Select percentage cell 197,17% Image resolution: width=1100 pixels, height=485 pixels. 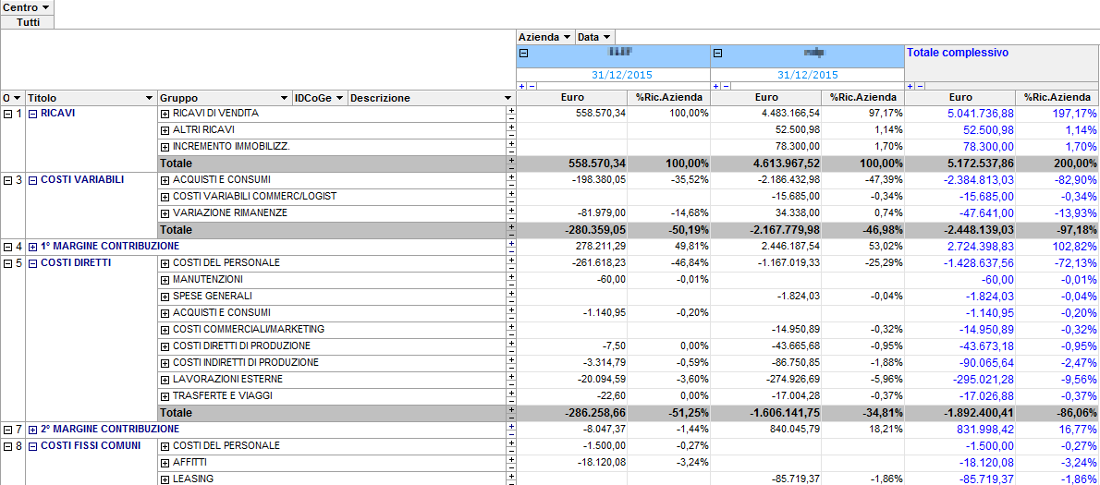point(1077,114)
